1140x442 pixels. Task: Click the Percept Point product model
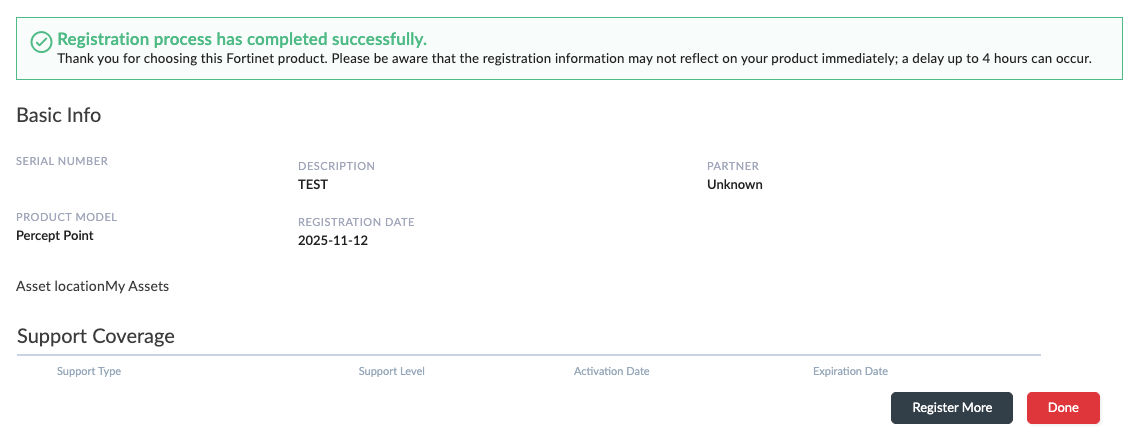(55, 236)
